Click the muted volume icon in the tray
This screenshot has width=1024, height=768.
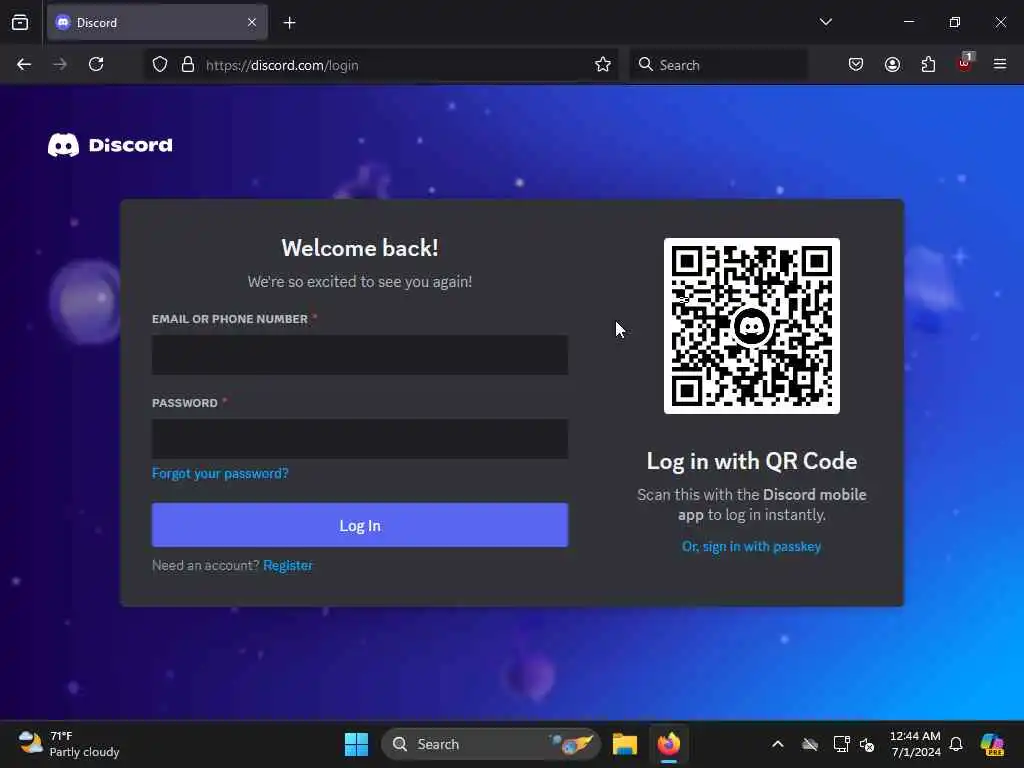[x=867, y=744]
